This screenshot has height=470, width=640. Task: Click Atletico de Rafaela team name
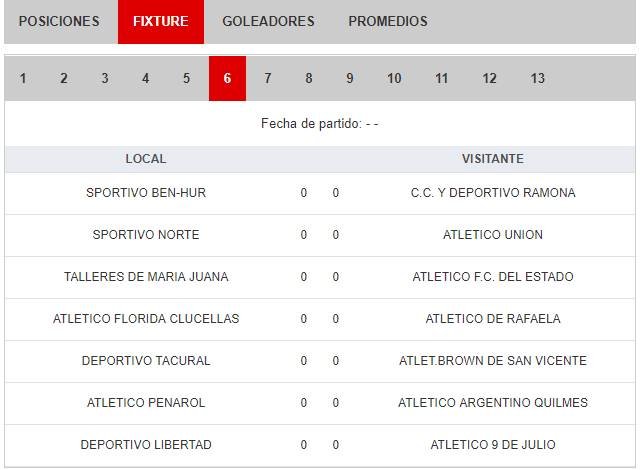(x=493, y=319)
